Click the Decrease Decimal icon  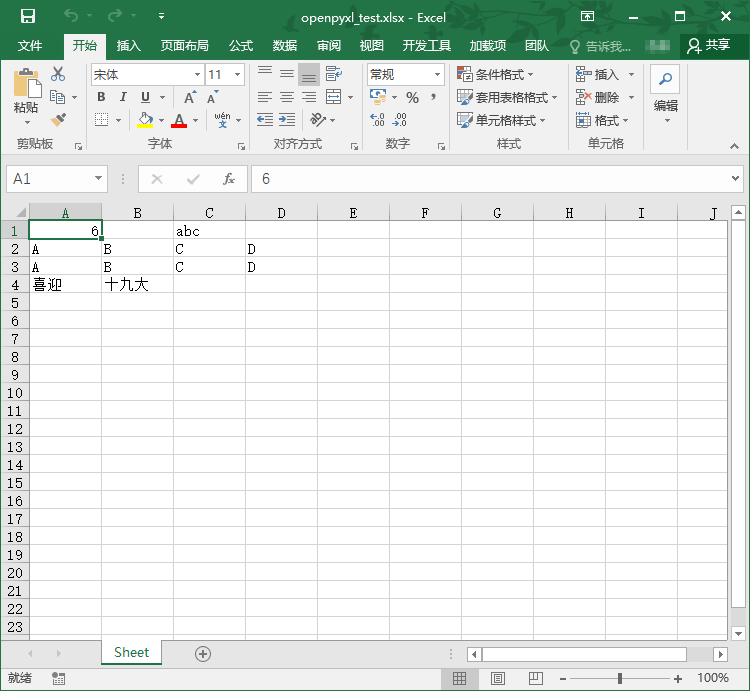(399, 120)
